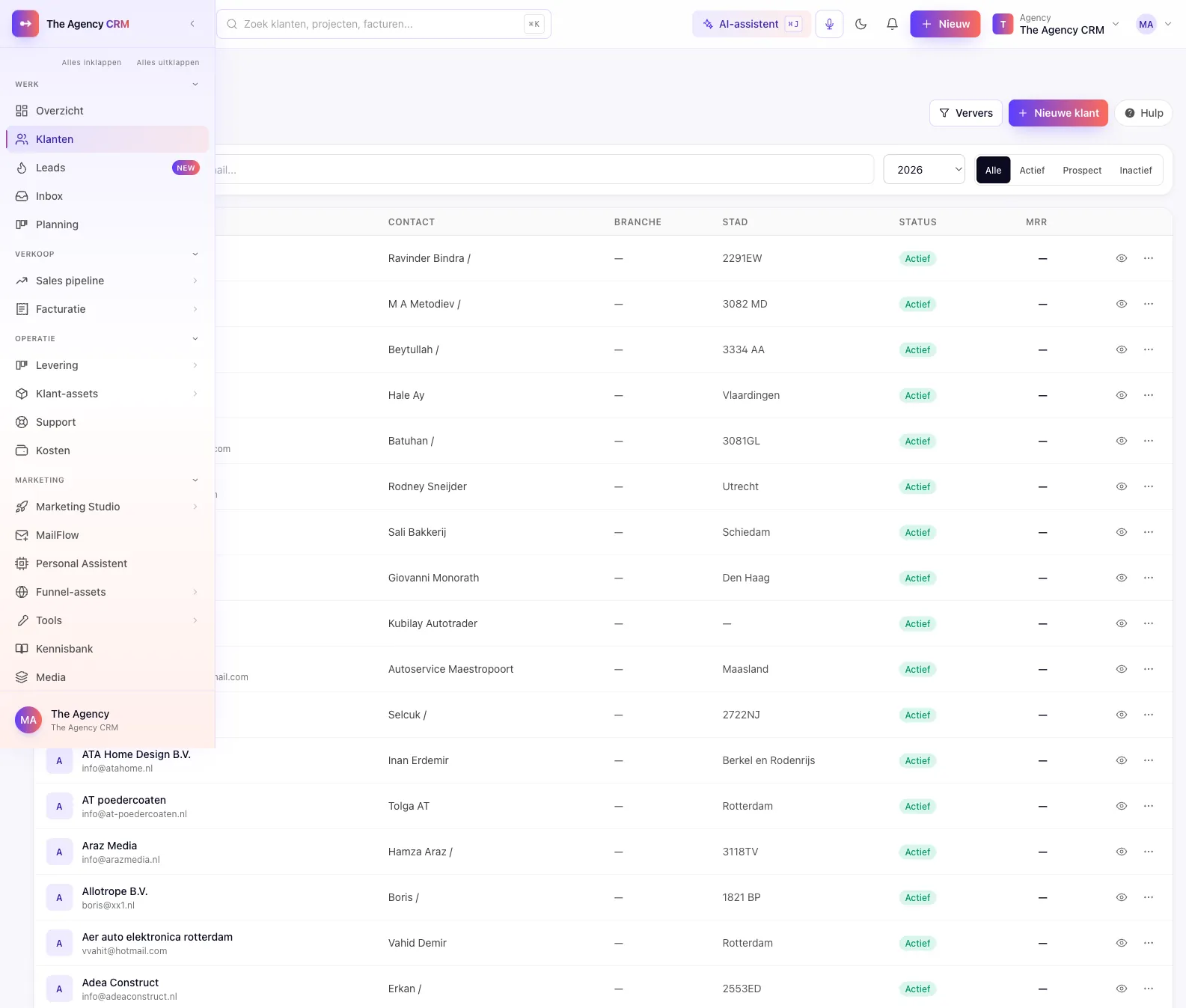Open the Agency workspace switcher dropdown
The height and width of the screenshot is (1008, 1186).
1056,24
